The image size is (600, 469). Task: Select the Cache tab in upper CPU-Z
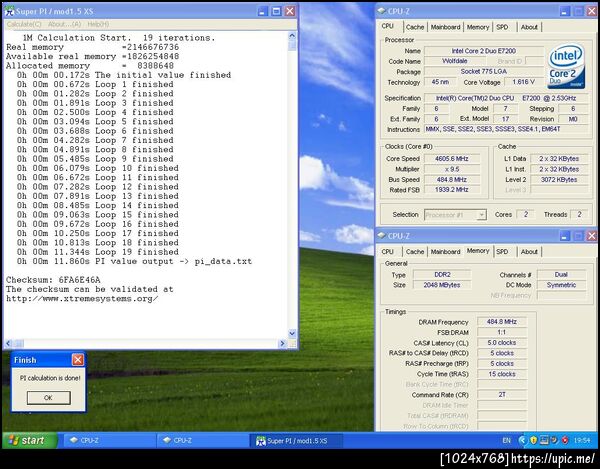coord(415,27)
